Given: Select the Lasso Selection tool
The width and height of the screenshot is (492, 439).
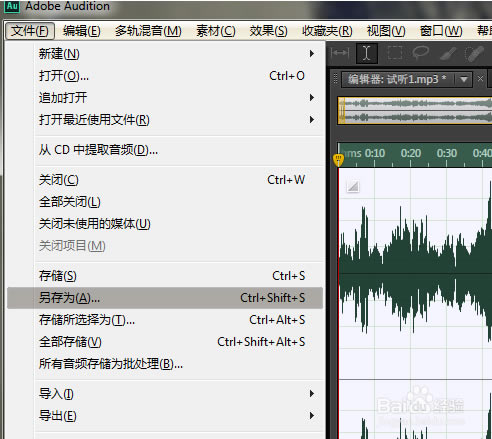Looking at the screenshot, I should point(421,53).
